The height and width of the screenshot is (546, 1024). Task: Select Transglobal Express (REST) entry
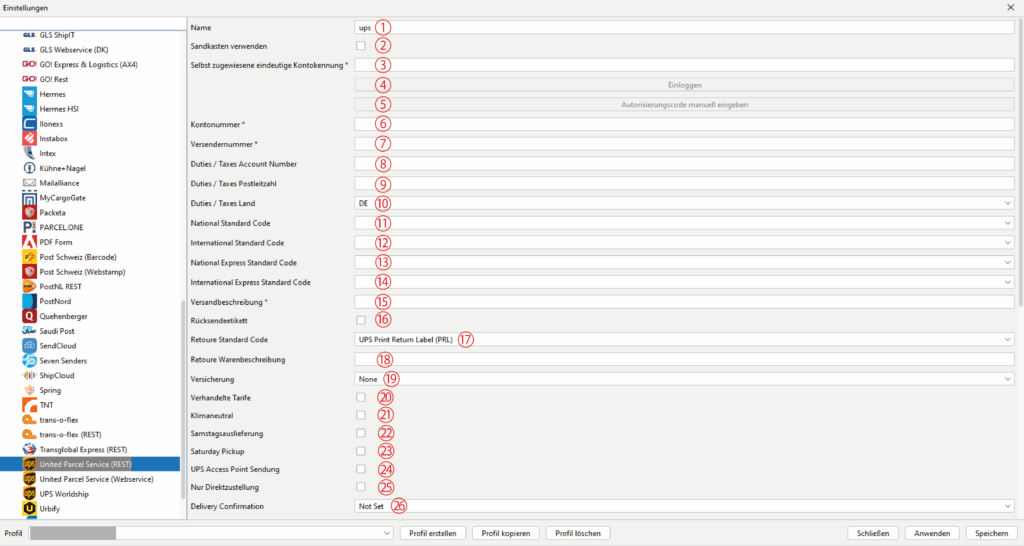(x=83, y=449)
